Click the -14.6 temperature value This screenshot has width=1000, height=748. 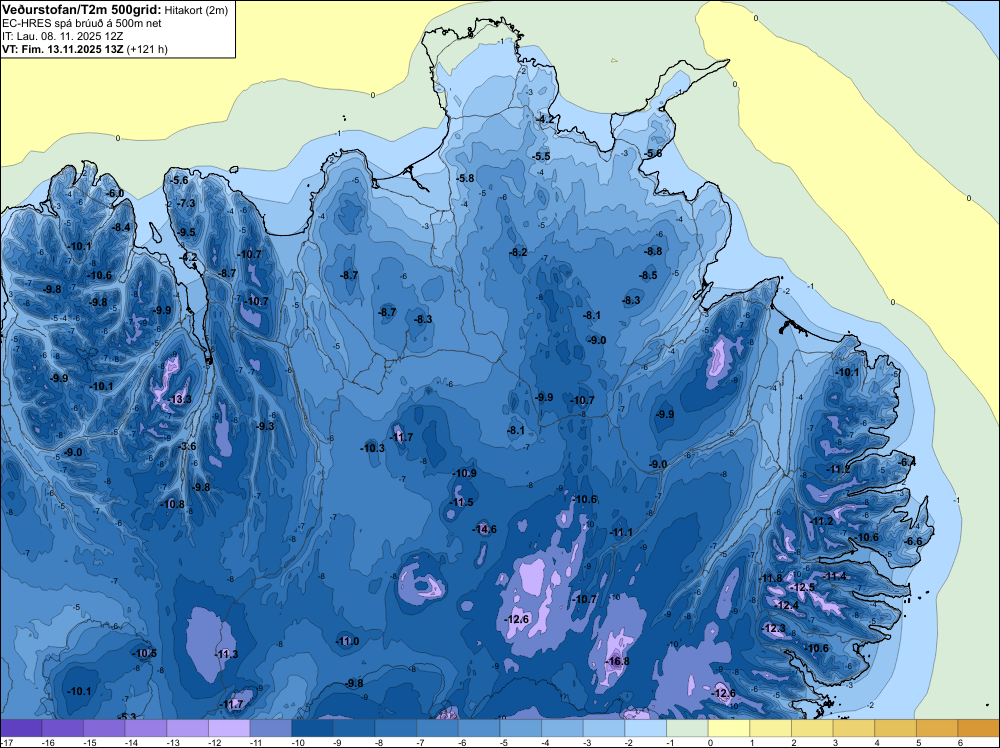(484, 529)
